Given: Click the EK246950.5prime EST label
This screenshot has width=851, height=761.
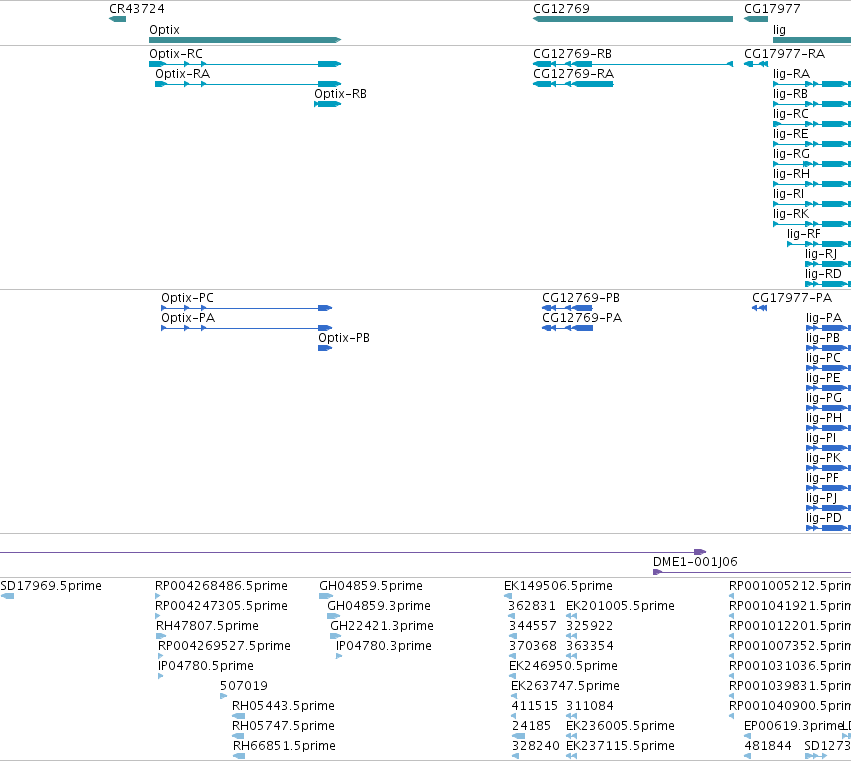Looking at the screenshot, I should coord(563,666).
